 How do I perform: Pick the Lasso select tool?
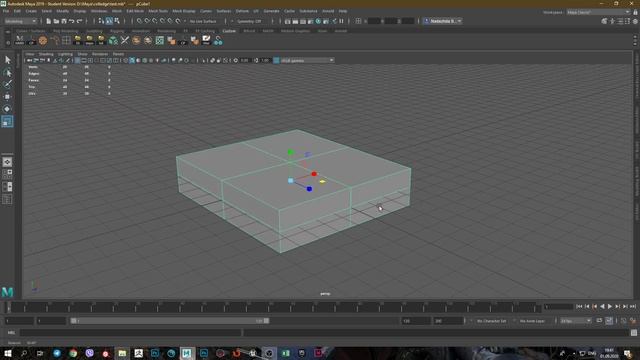click(x=7, y=73)
